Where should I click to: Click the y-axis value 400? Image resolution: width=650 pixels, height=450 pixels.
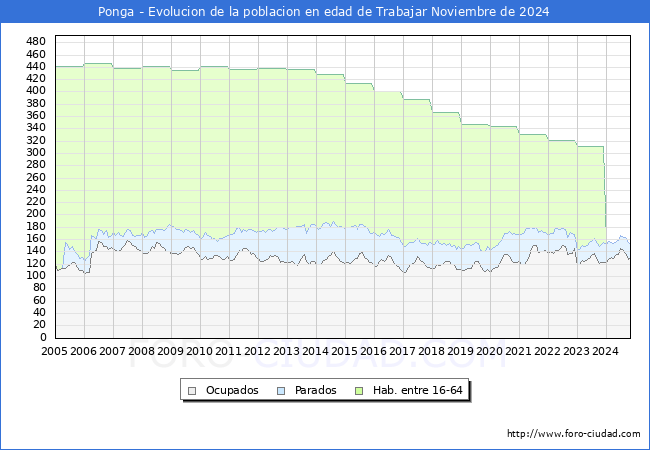pyautogui.click(x=36, y=90)
